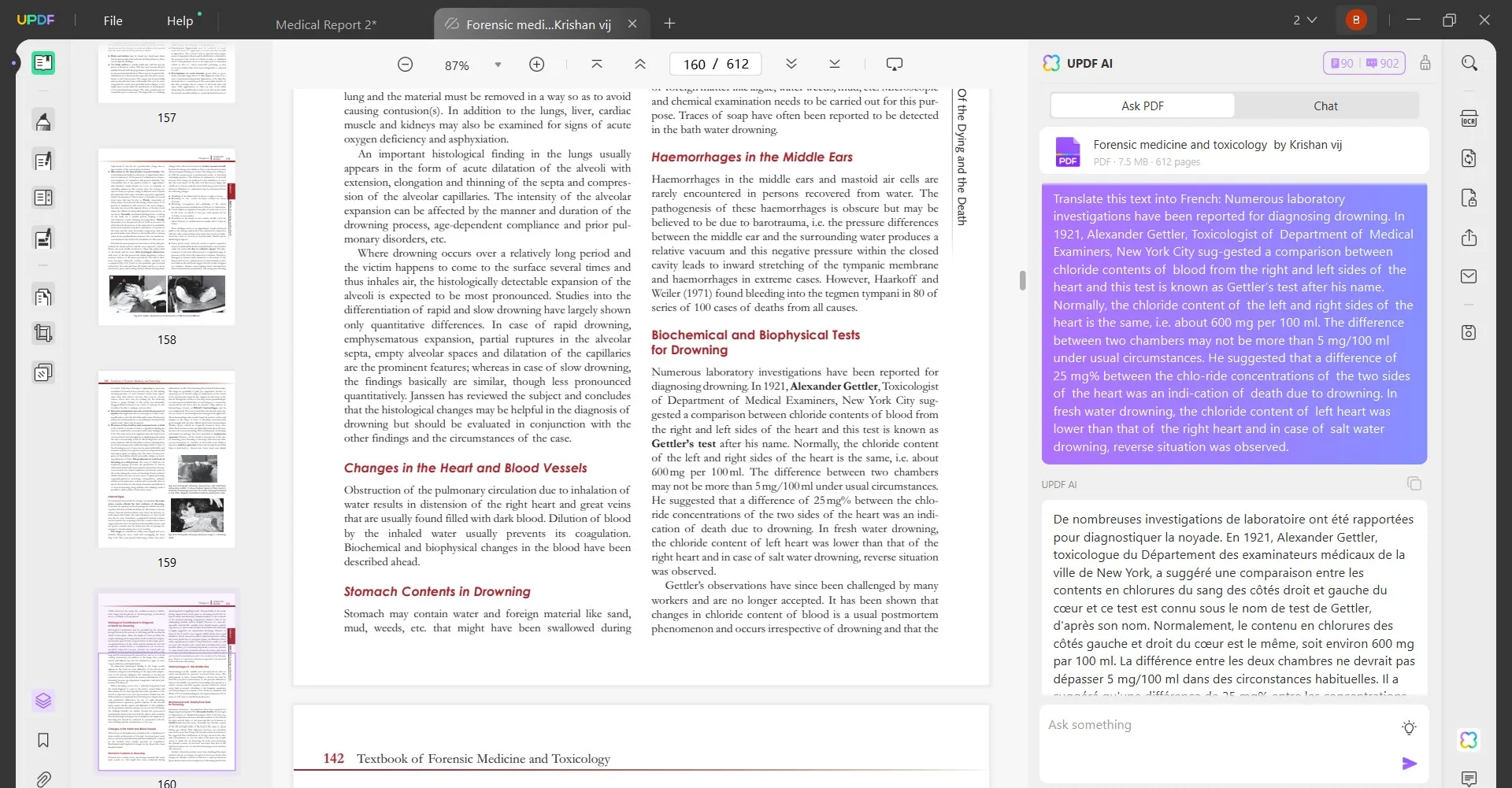Open the comments panel icon
Viewport: 1512px width, 788px height.
1469,779
